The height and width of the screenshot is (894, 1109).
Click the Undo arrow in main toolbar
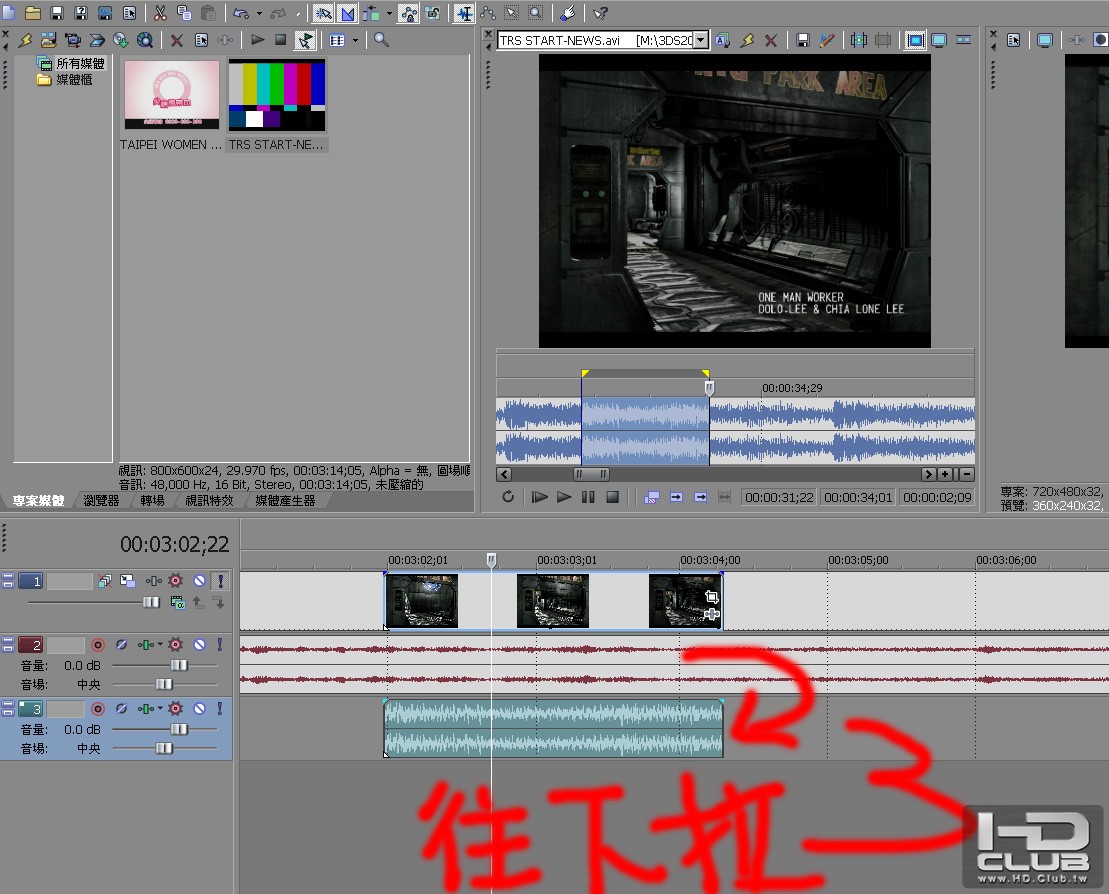pos(241,13)
